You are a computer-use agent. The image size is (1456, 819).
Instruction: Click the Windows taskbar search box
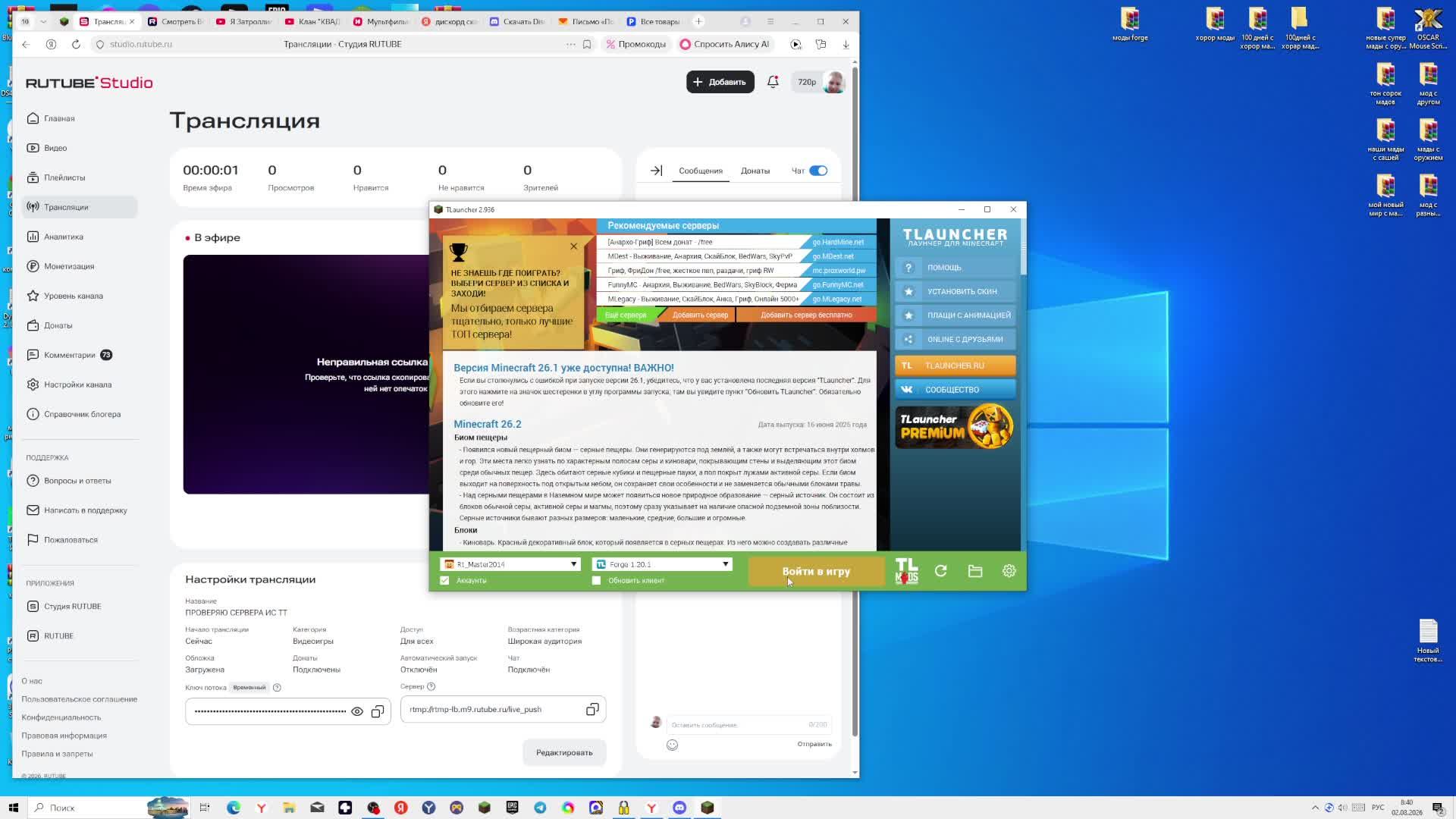pos(108,808)
